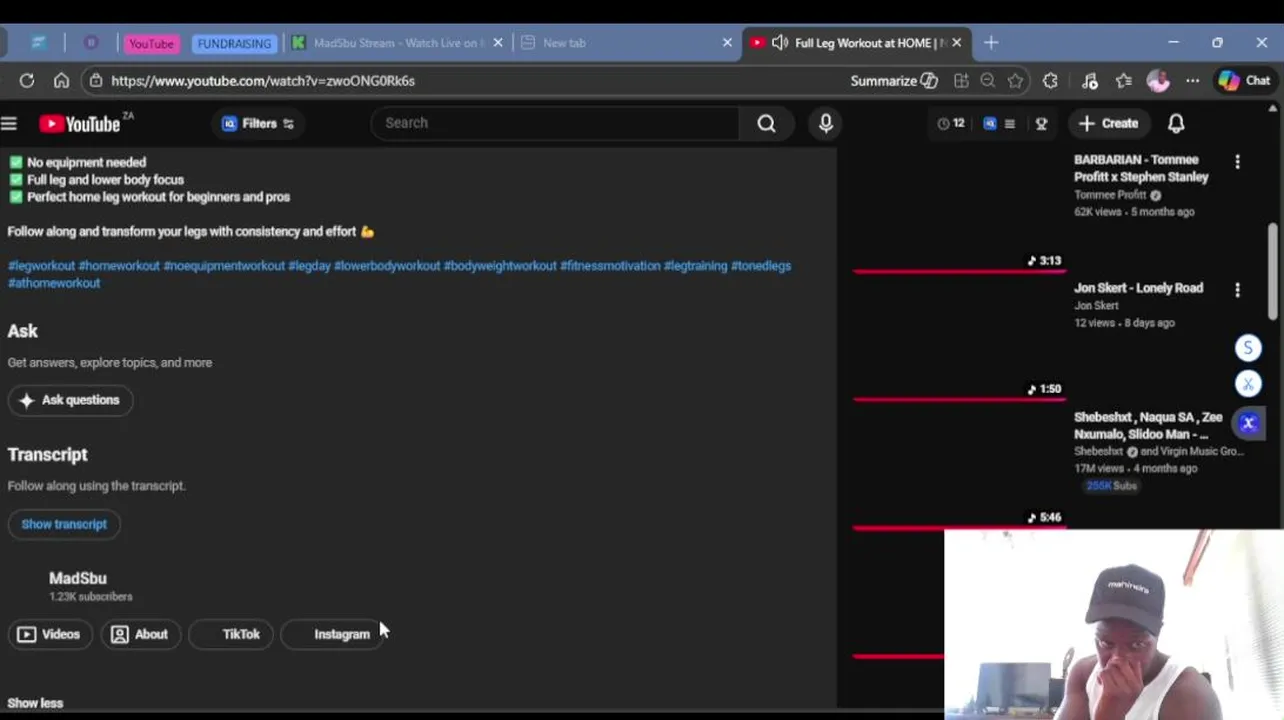Open Copilot Chat button

[1245, 81]
